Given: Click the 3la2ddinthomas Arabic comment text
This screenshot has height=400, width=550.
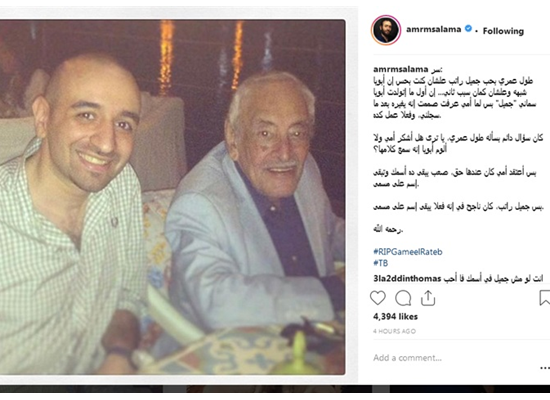Looking at the screenshot, I should click(494, 279).
